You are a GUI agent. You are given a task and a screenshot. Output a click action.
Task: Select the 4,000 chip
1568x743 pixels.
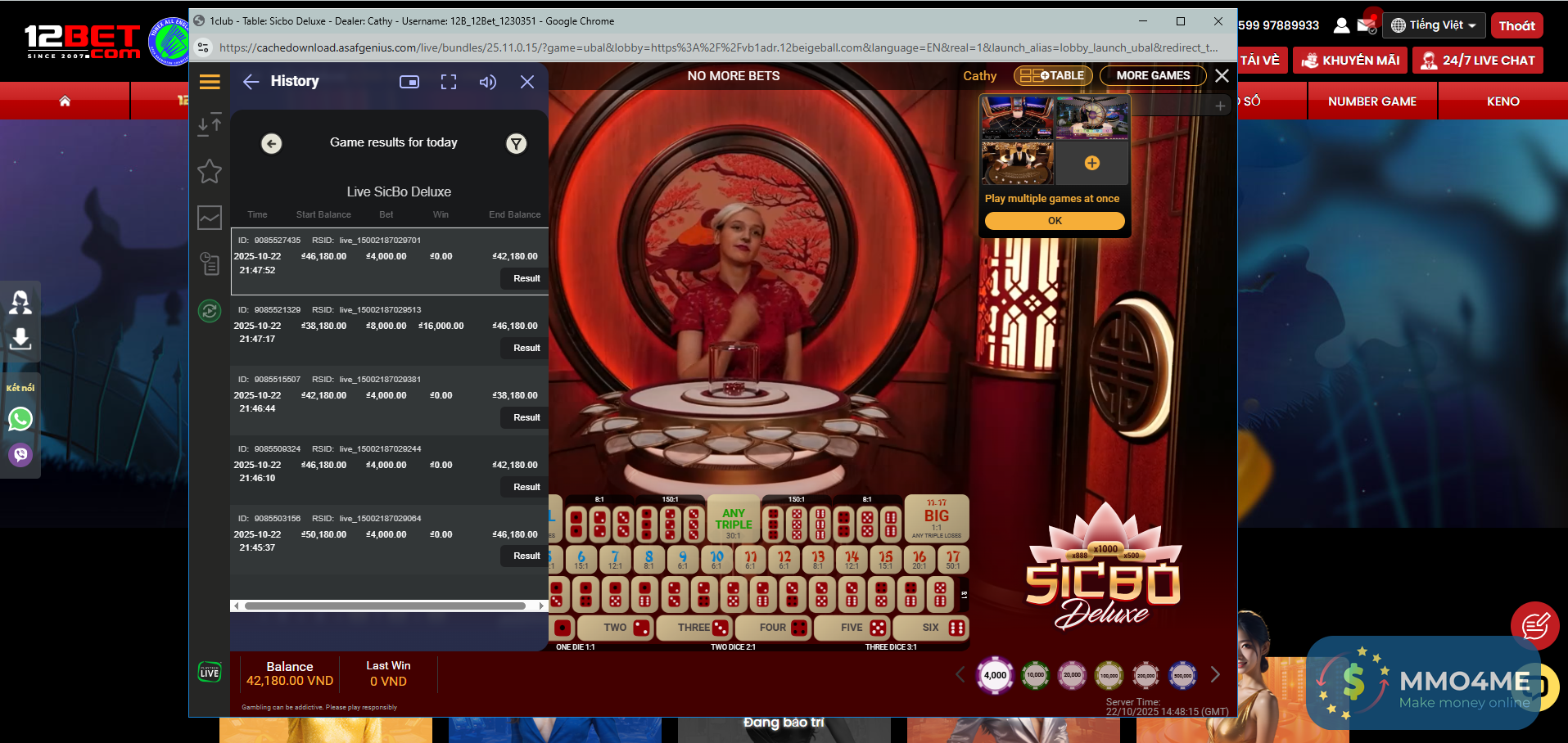996,675
